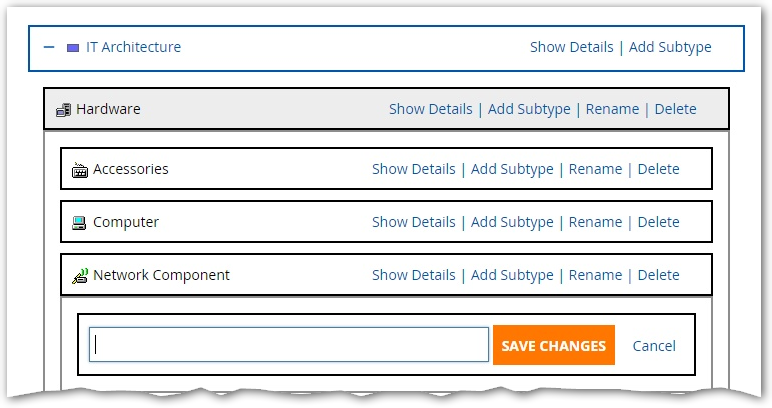Screen dimensions: 772x408
Task: Add a subtype under Accessories
Action: (512, 169)
